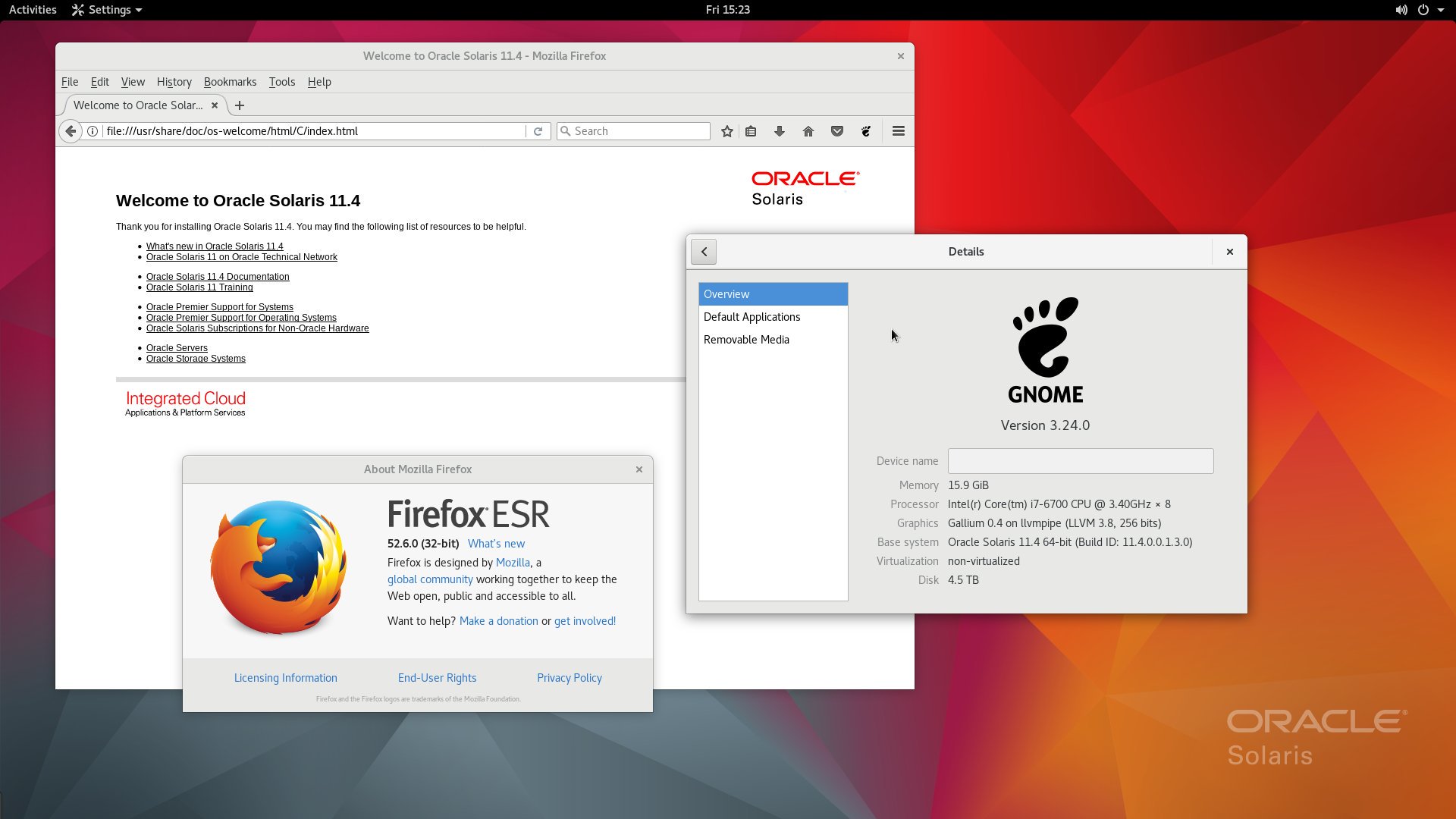Click Mozilla link in About Firefox
1456x819 pixels.
pyautogui.click(x=513, y=563)
